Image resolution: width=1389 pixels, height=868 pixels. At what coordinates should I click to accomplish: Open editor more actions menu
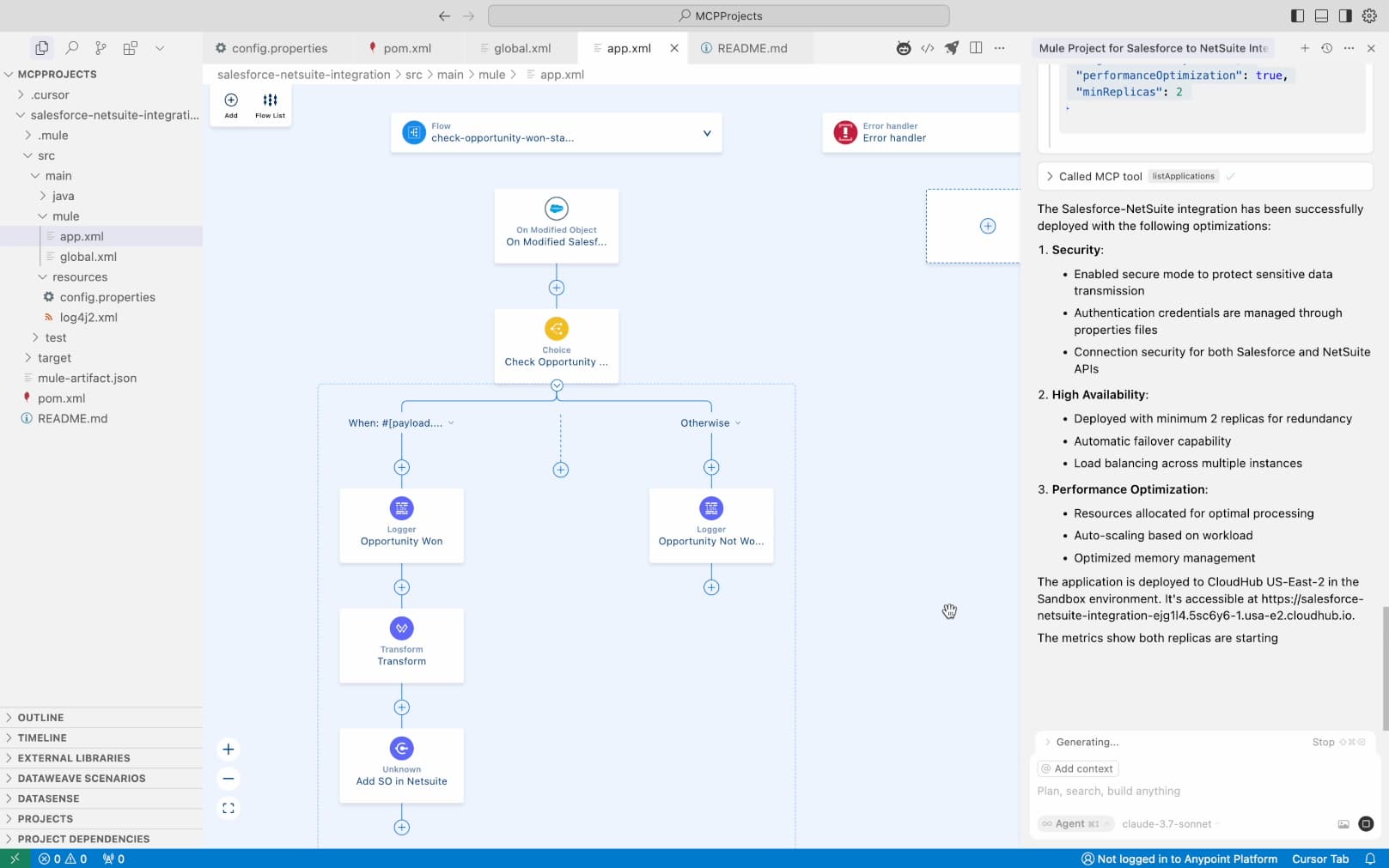(999, 48)
